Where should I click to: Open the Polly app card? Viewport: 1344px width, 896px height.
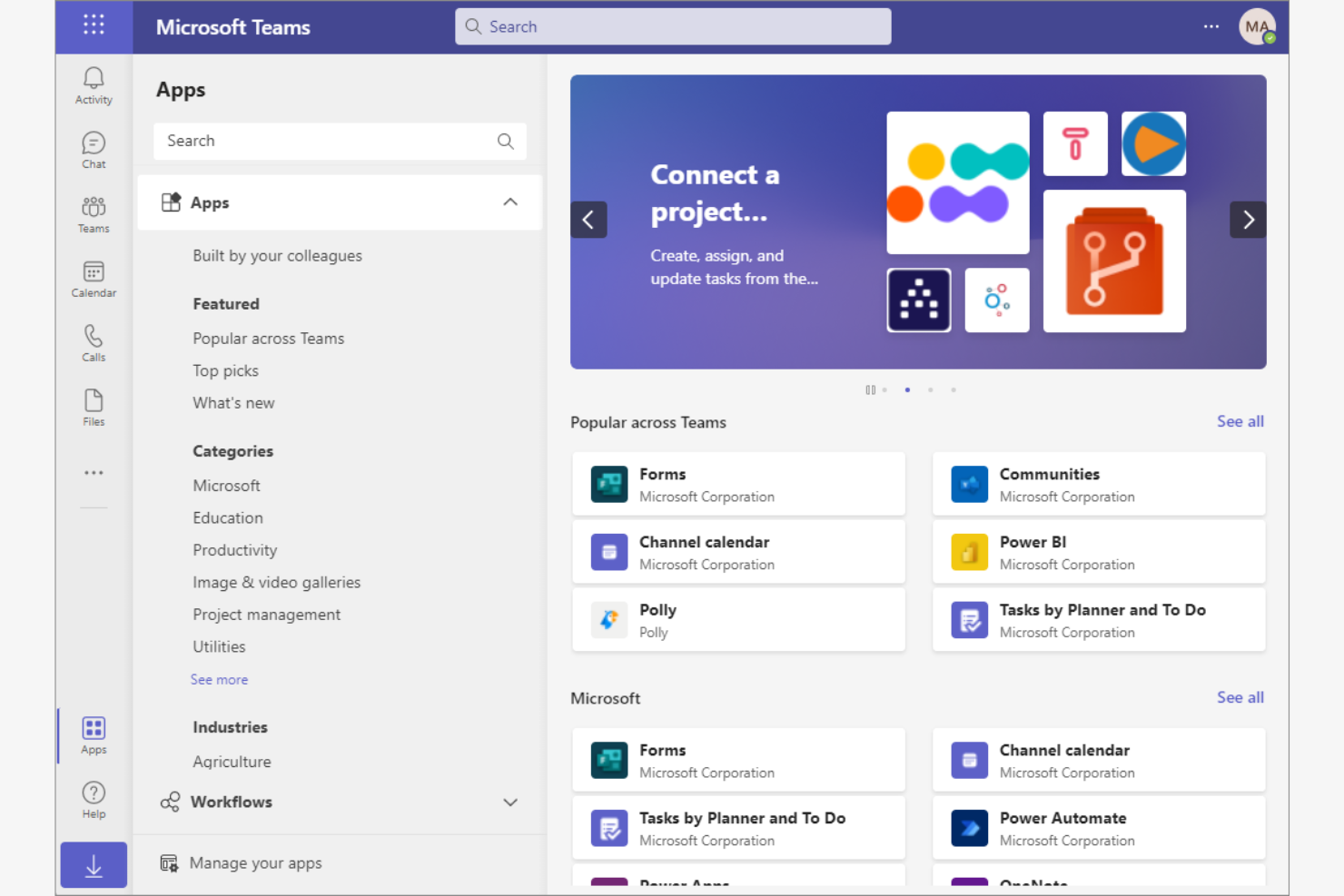(738, 620)
